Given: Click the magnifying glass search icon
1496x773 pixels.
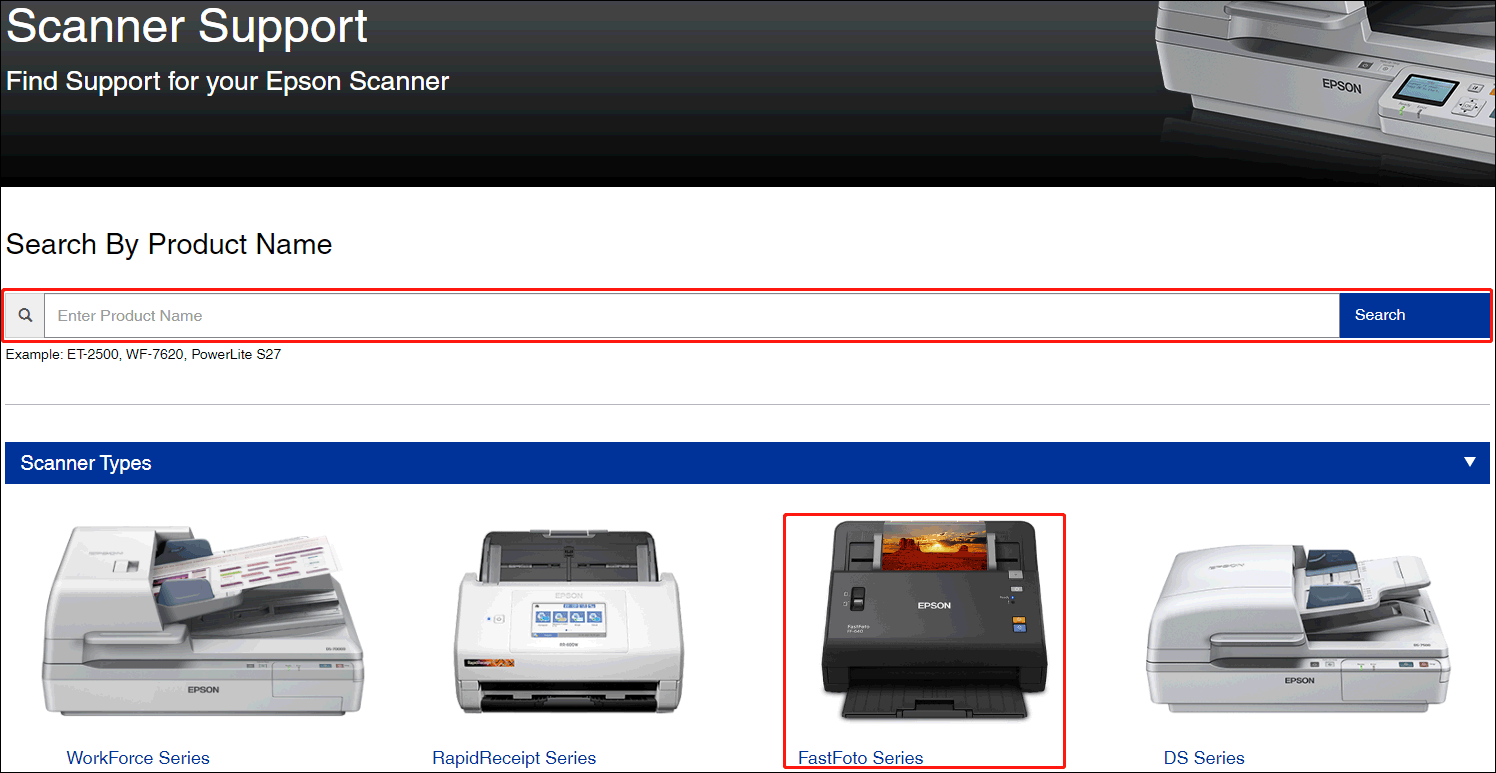Looking at the screenshot, I should pyautogui.click(x=25, y=315).
